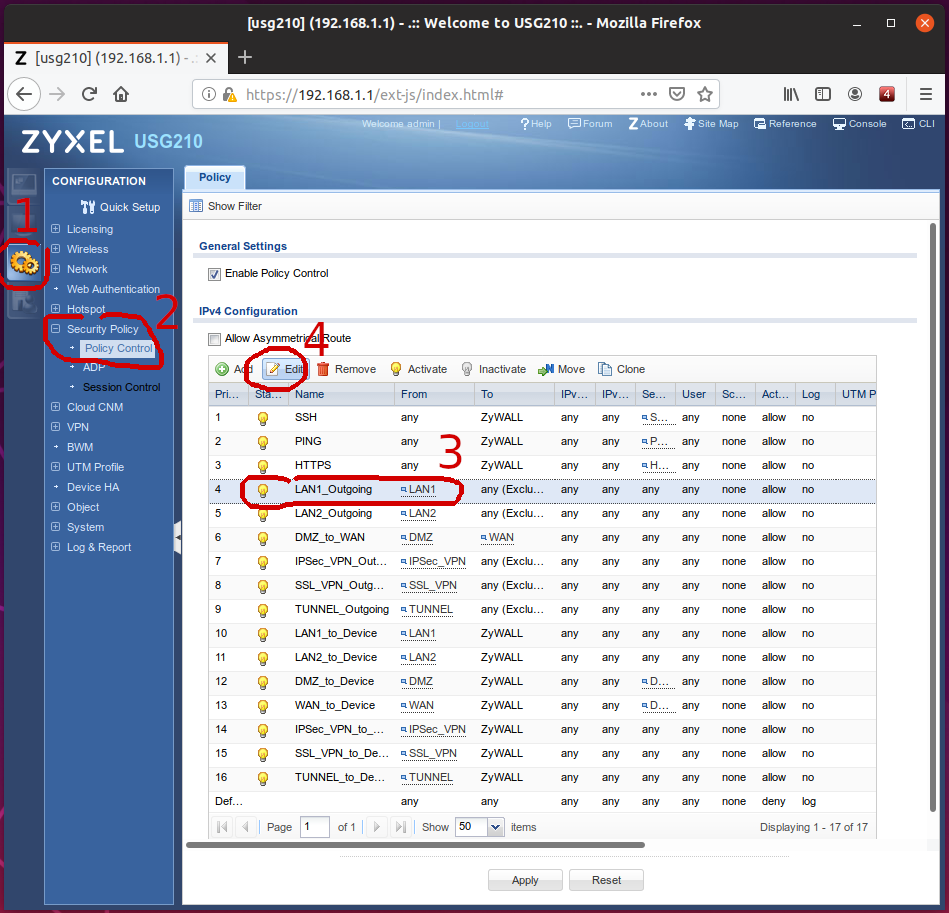The image size is (949, 913).
Task: Toggle status bulb of SSH rule
Action: (x=263, y=418)
